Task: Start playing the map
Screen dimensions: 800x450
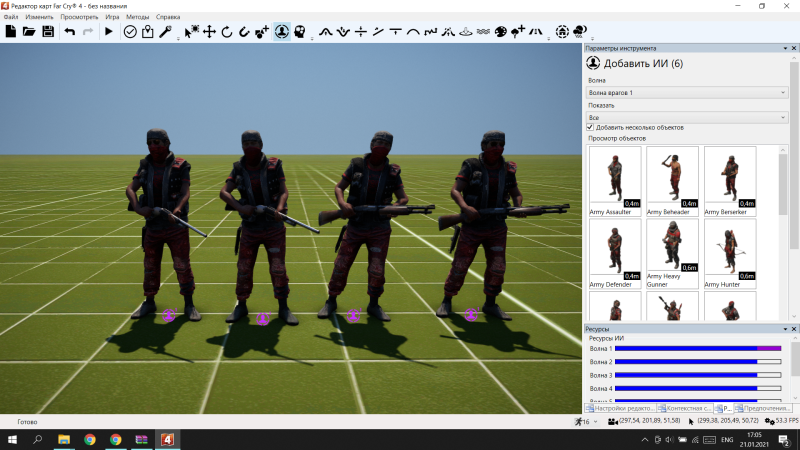Action: pyautogui.click(x=108, y=32)
